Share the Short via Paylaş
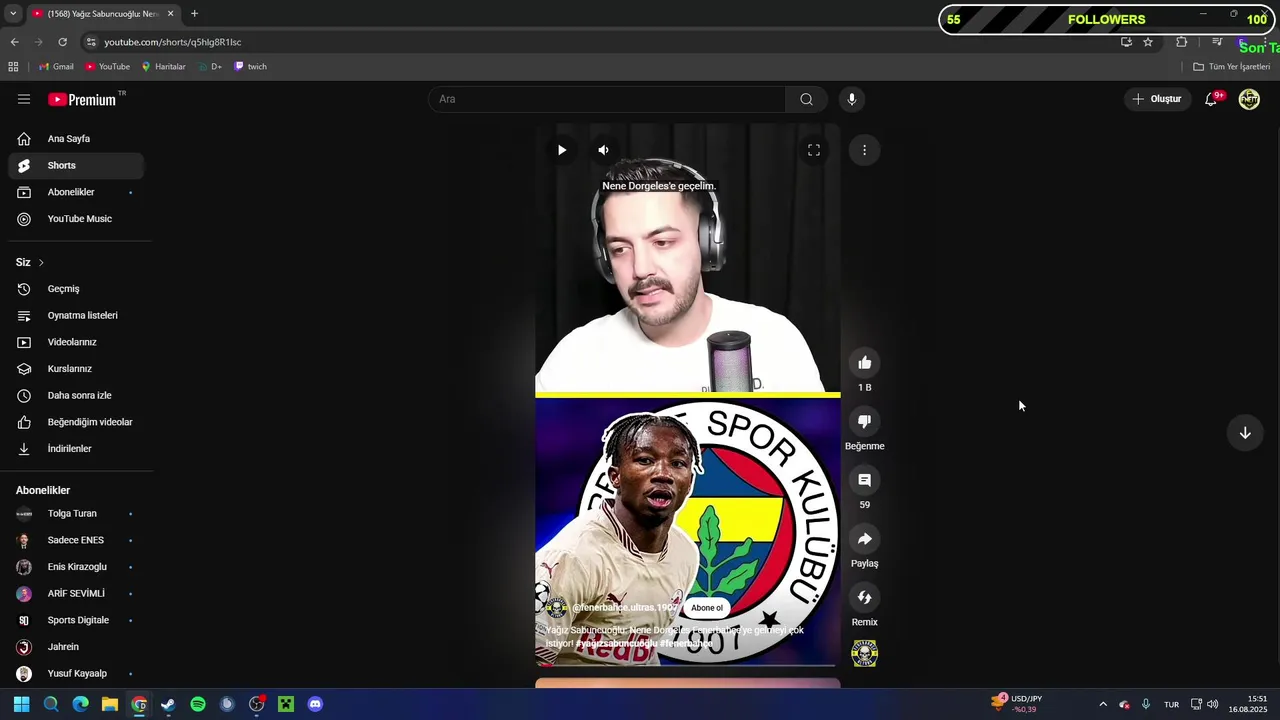The image size is (1280, 720). [x=865, y=539]
